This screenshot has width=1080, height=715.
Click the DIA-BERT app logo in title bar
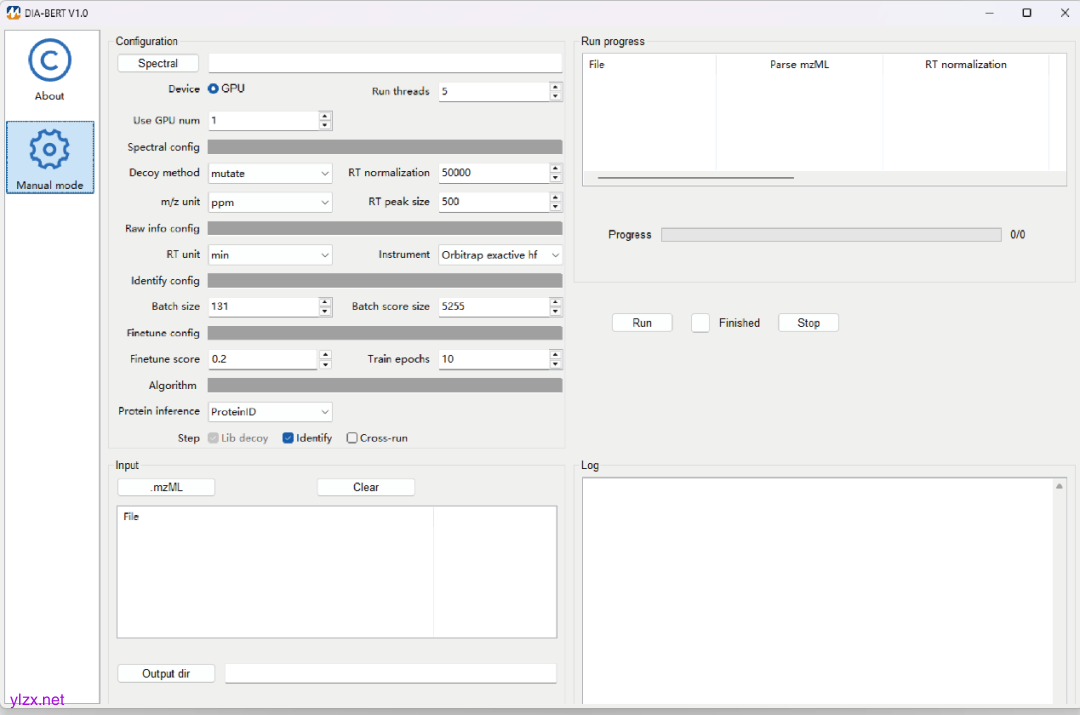coord(13,13)
